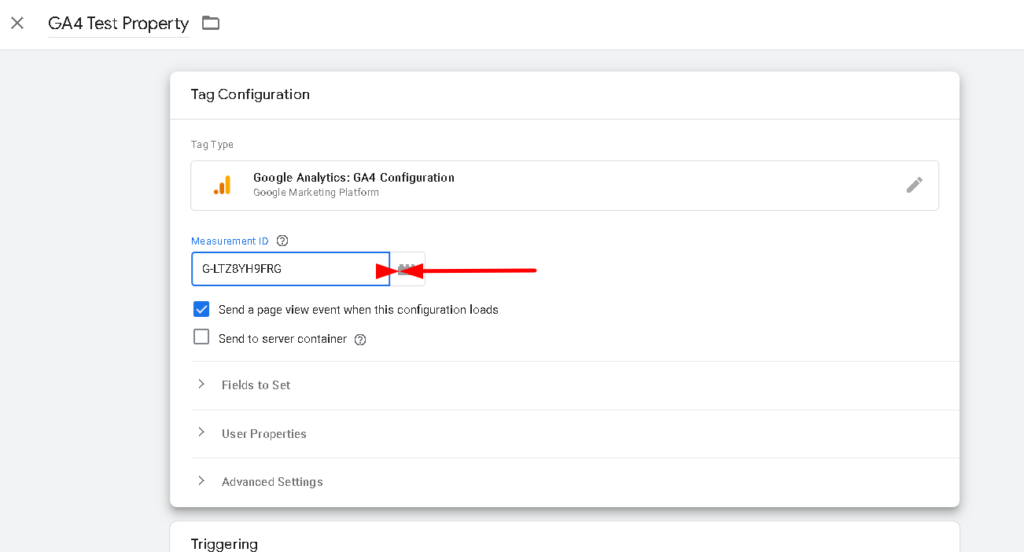Click the blue Measurement ID label
This screenshot has width=1024, height=552.
coord(229,241)
